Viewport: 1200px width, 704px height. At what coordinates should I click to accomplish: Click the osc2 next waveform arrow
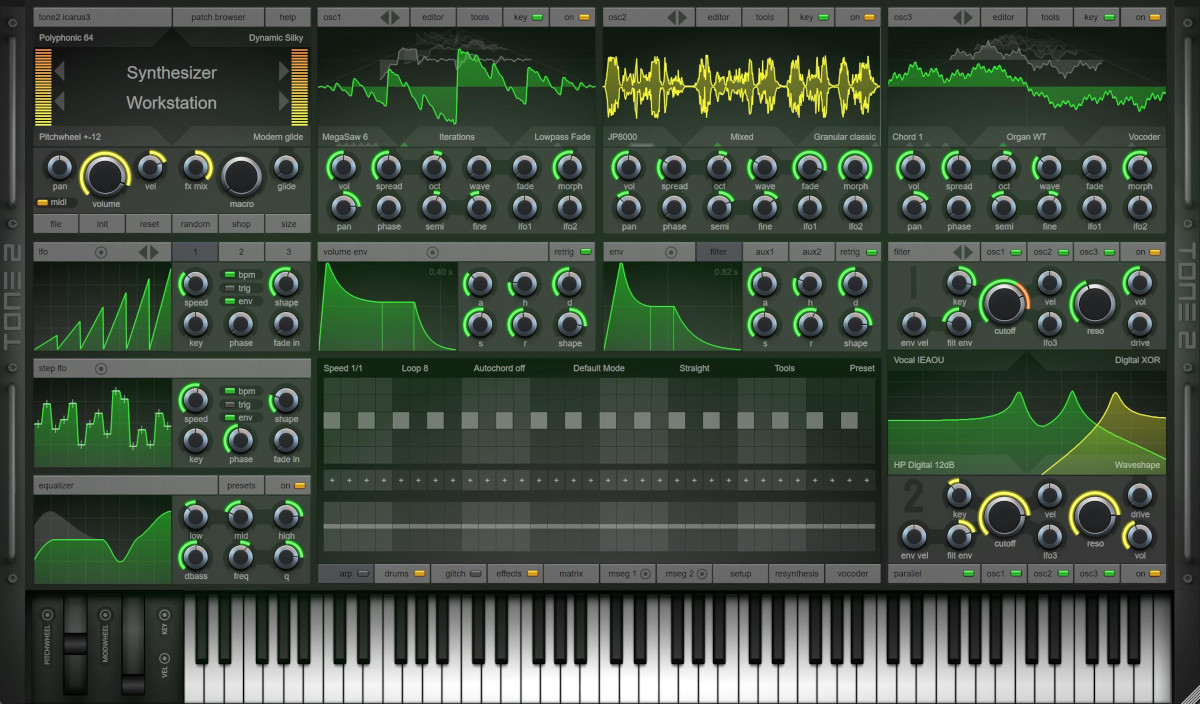click(x=685, y=17)
